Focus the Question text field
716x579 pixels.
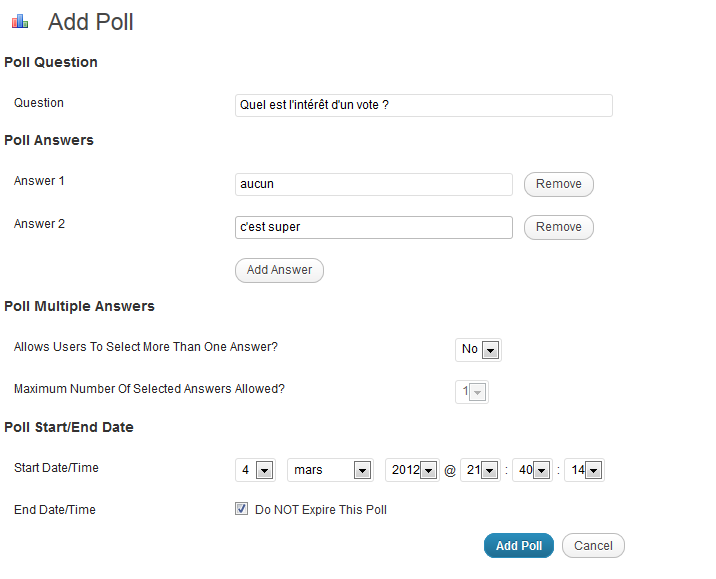[424, 105]
